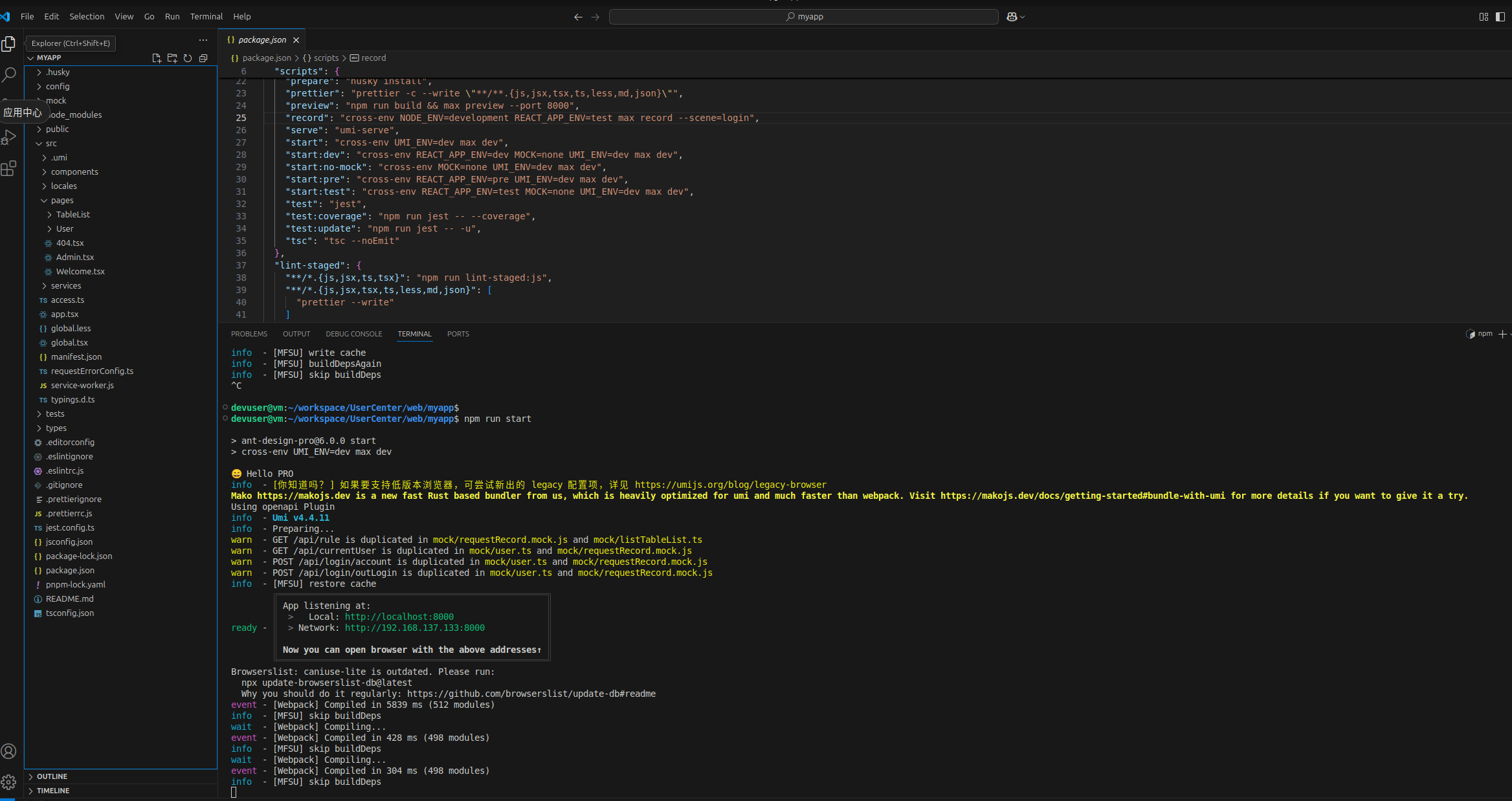1512x801 pixels.
Task: Switch to the PROBLEMS panel tab
Action: pyautogui.click(x=249, y=334)
